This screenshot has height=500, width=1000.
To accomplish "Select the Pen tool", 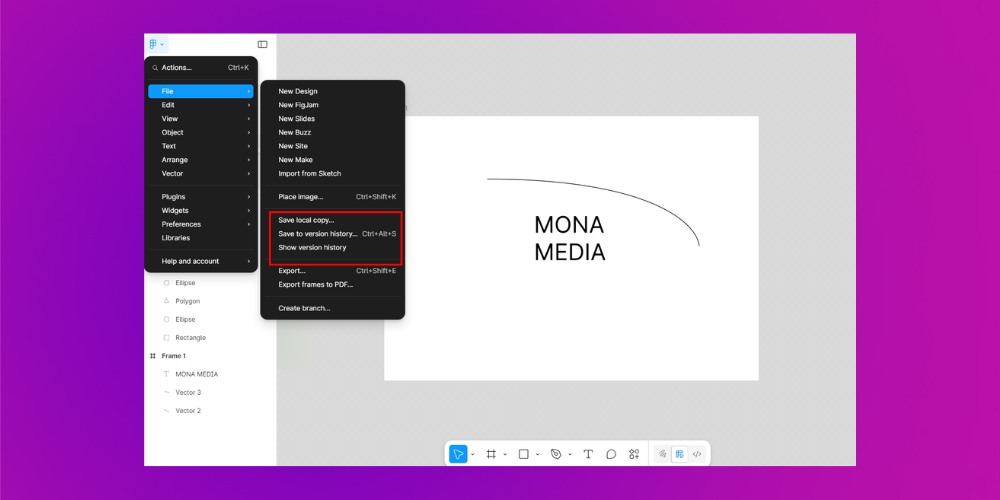I will (x=556, y=454).
